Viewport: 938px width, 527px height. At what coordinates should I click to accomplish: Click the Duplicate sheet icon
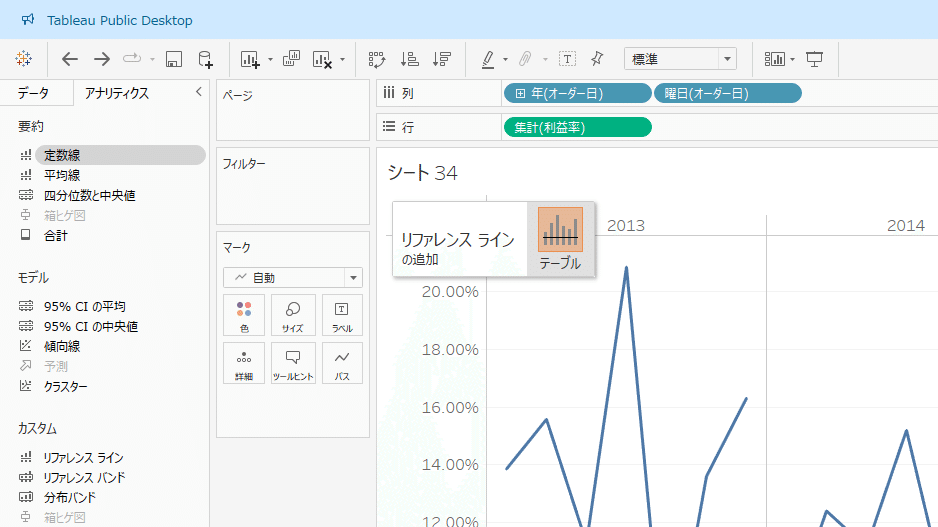[291, 59]
